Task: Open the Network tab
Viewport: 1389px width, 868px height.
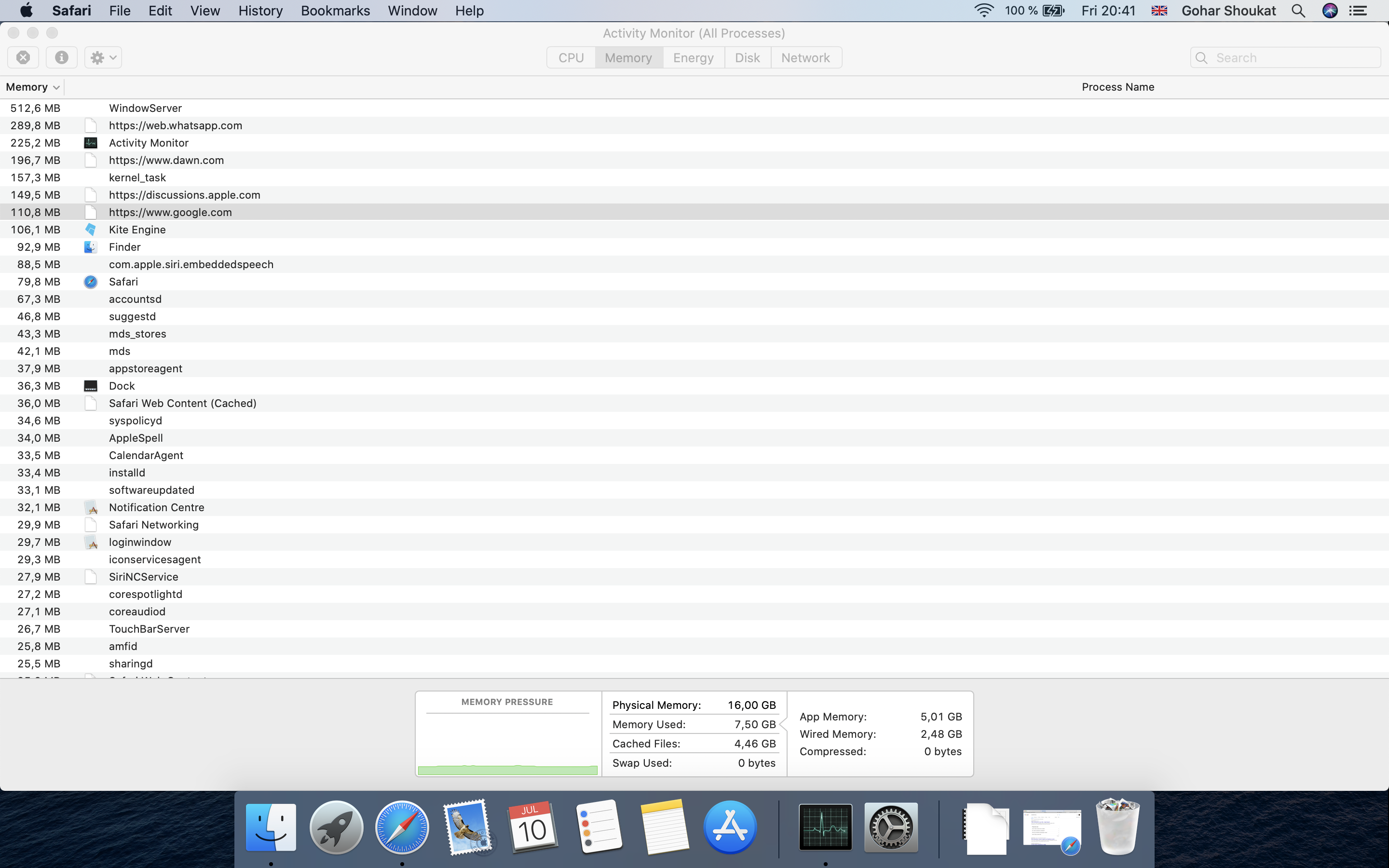Action: coord(805,57)
